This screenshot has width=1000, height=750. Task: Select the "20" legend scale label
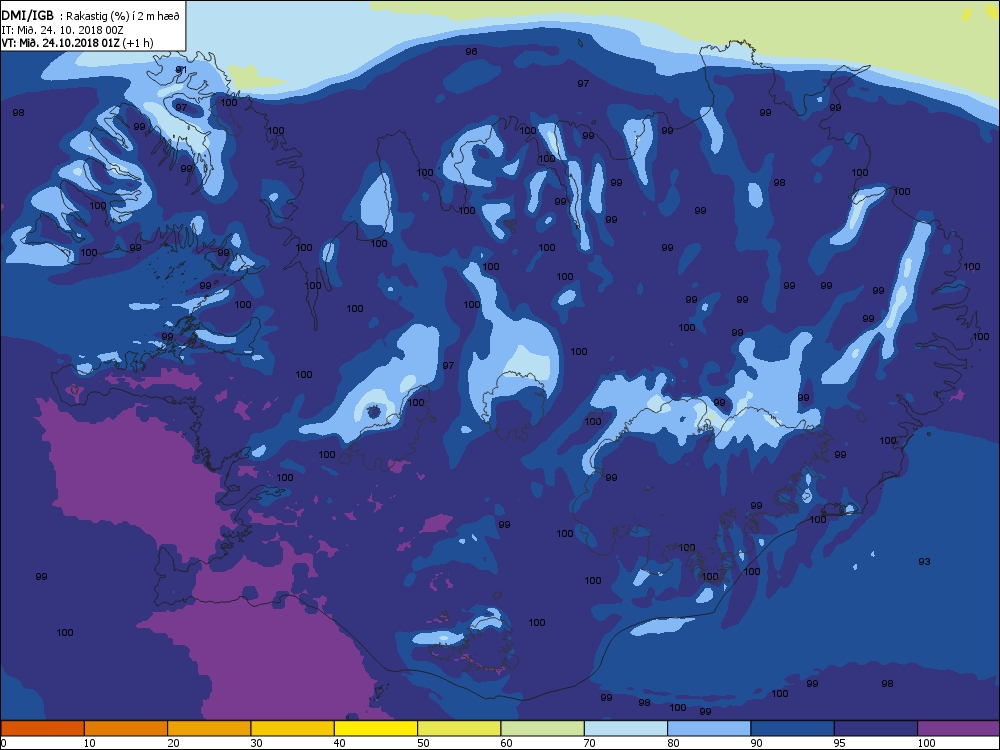coord(173,742)
